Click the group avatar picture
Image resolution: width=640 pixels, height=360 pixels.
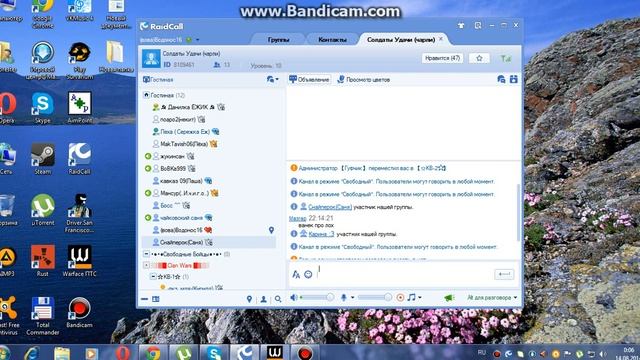(151, 59)
